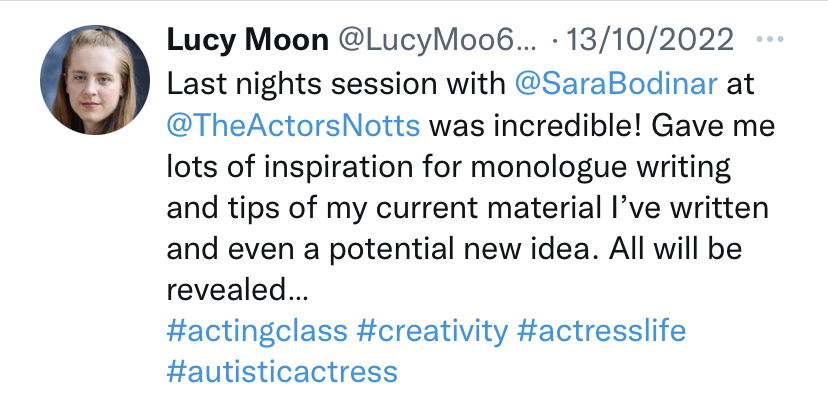Click the words "Last nights session with"
Viewport: 828px width, 404px height.
pyautogui.click(x=334, y=84)
